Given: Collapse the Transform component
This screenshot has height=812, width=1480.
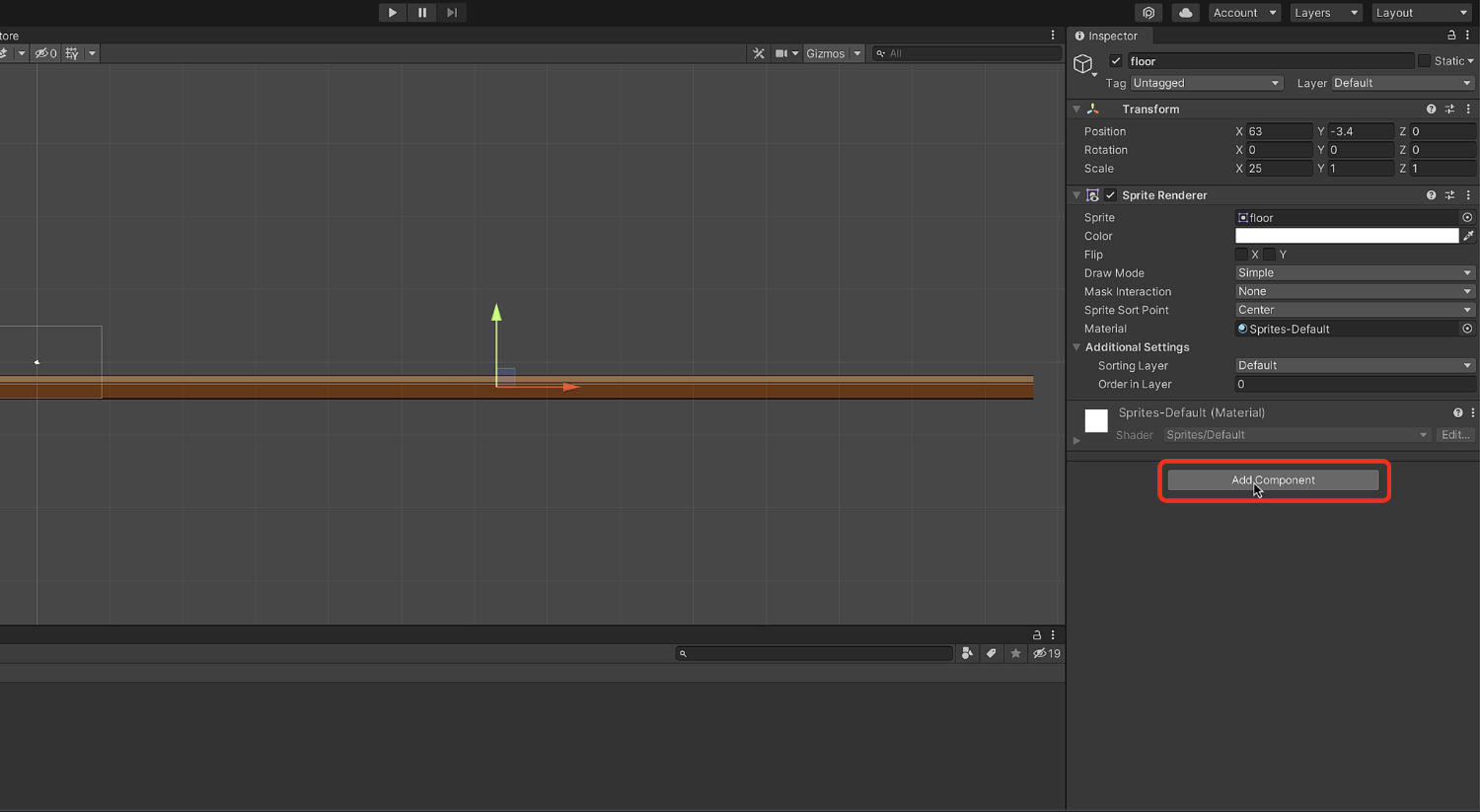Looking at the screenshot, I should click(x=1076, y=110).
